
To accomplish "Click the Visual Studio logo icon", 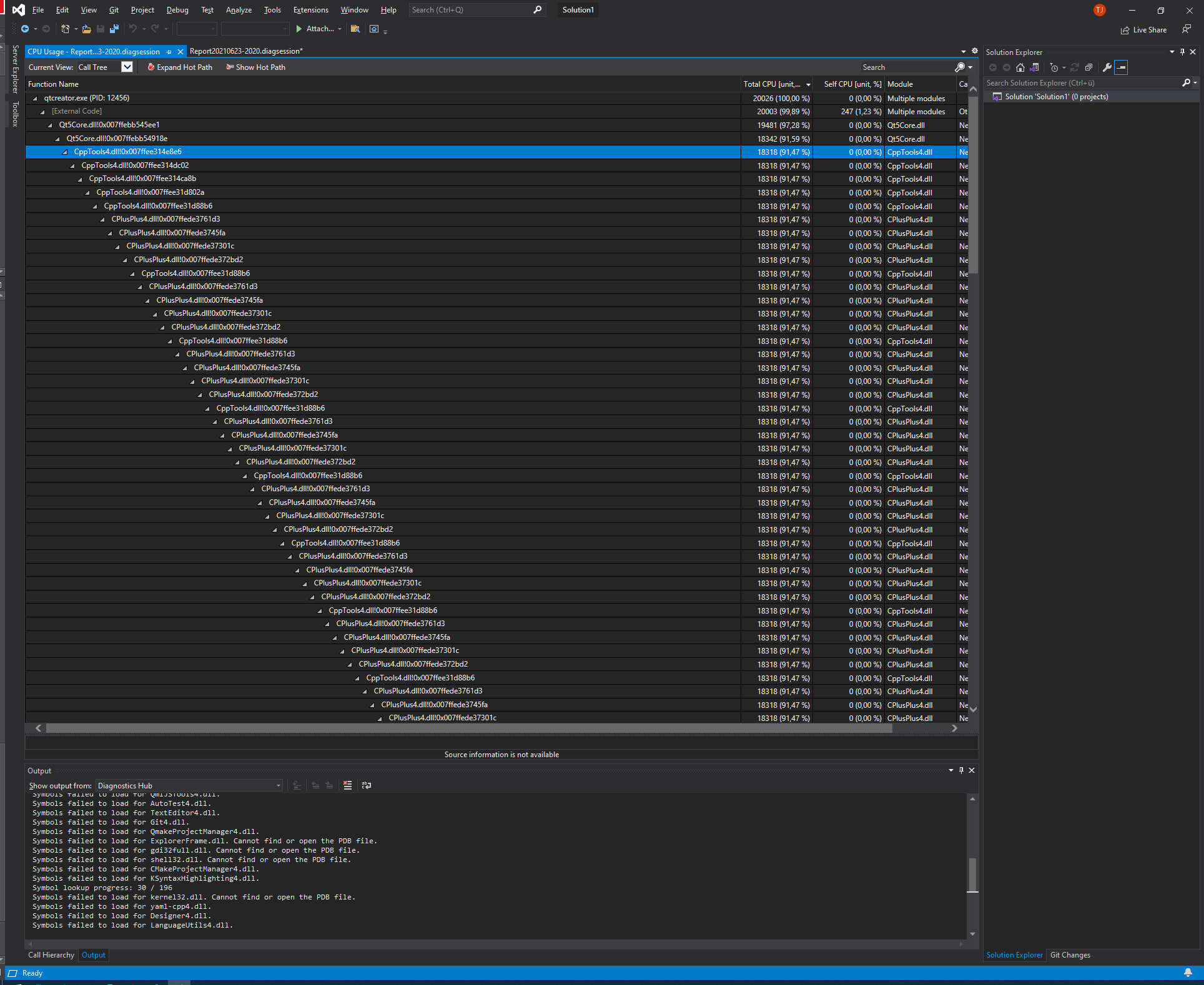I will (19, 10).
